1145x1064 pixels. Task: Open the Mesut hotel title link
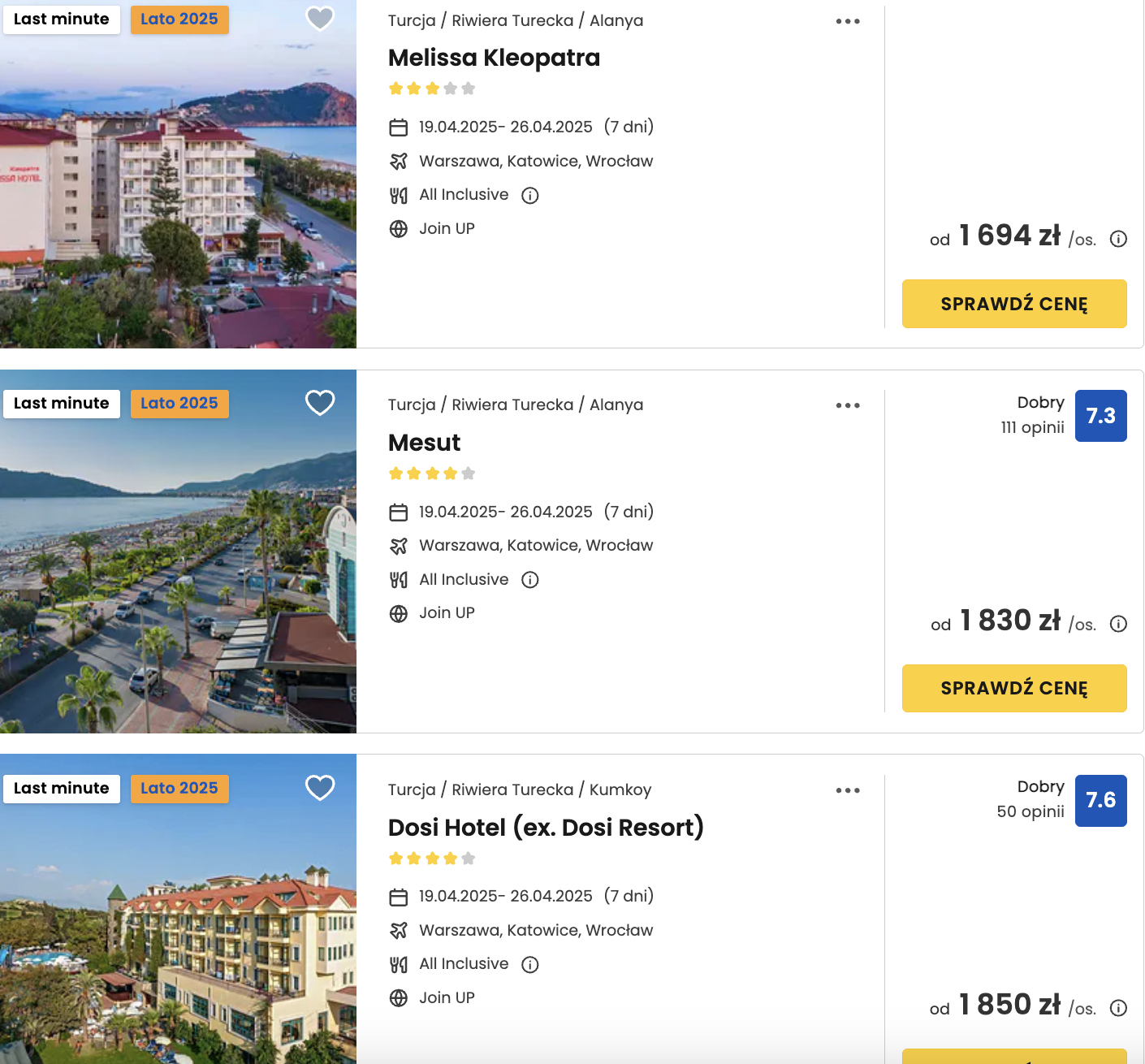424,443
